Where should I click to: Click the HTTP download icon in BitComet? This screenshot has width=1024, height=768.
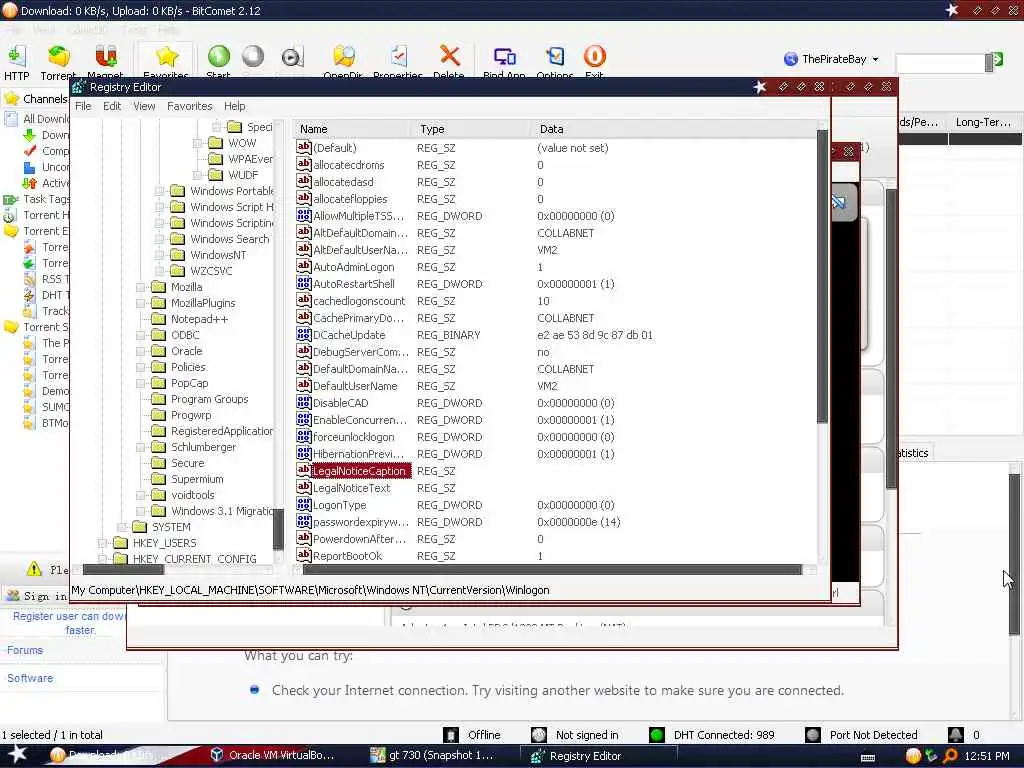pos(16,57)
